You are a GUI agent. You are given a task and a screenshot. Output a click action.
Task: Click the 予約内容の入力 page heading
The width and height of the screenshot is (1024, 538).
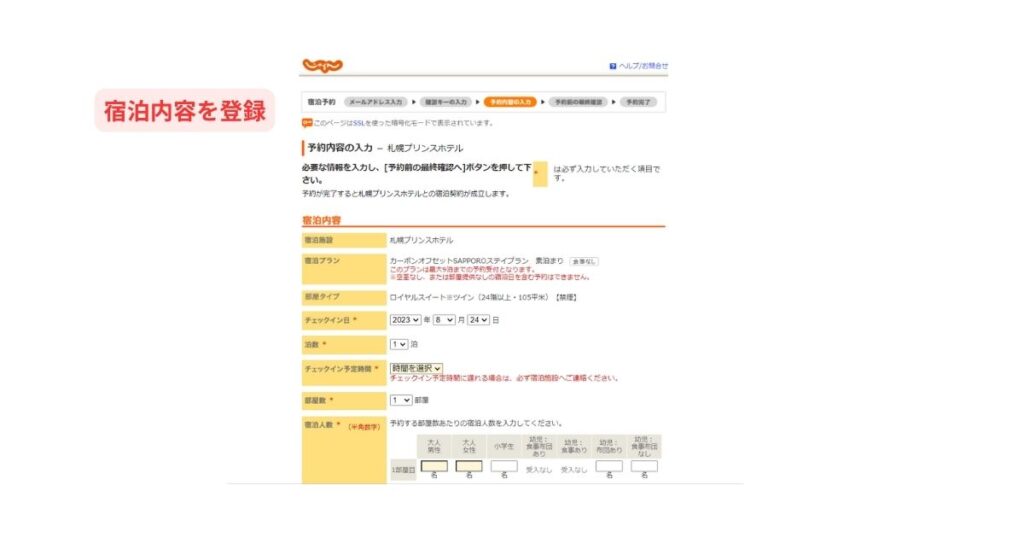coord(340,148)
